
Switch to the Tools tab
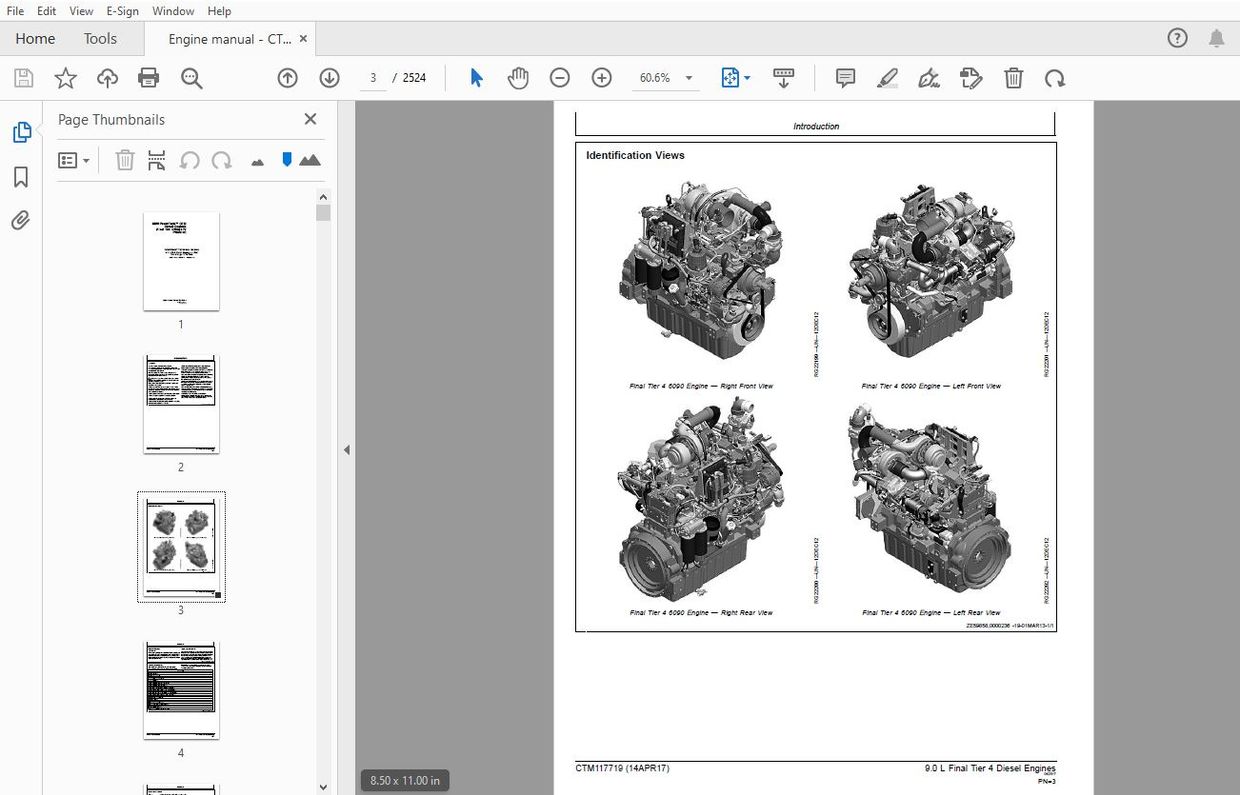click(100, 39)
